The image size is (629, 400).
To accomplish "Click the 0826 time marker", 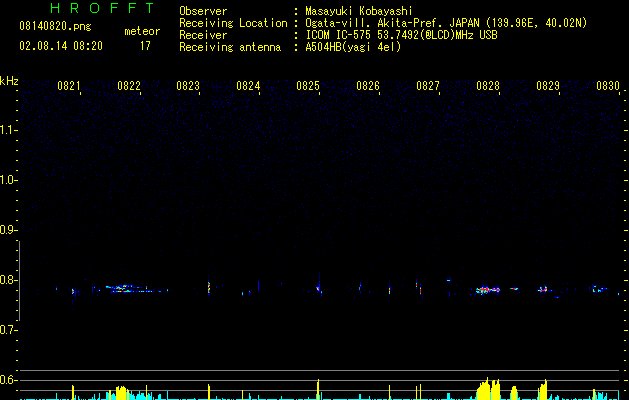I will (368, 86).
